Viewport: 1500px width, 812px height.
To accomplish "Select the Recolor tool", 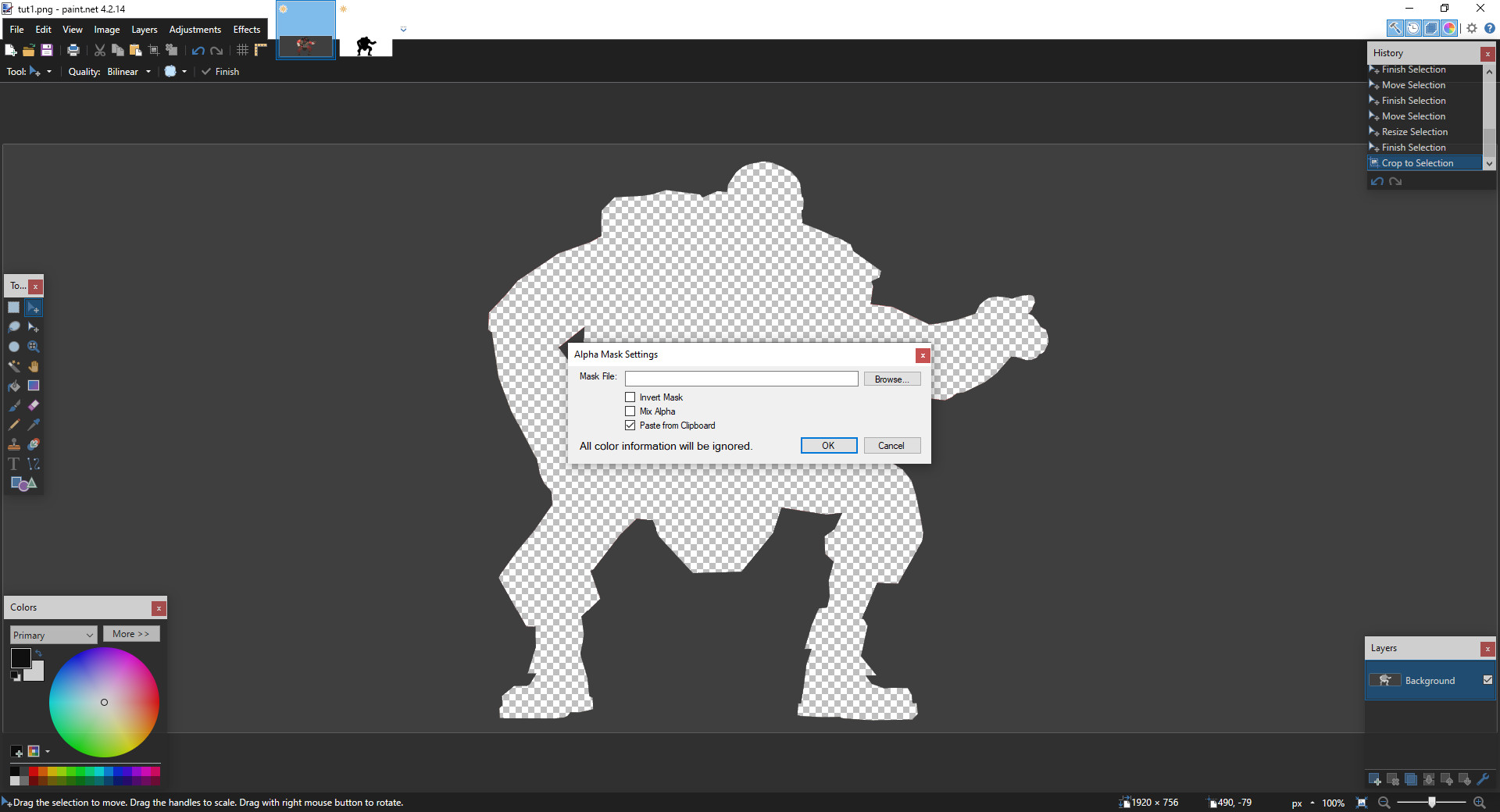I will (34, 444).
